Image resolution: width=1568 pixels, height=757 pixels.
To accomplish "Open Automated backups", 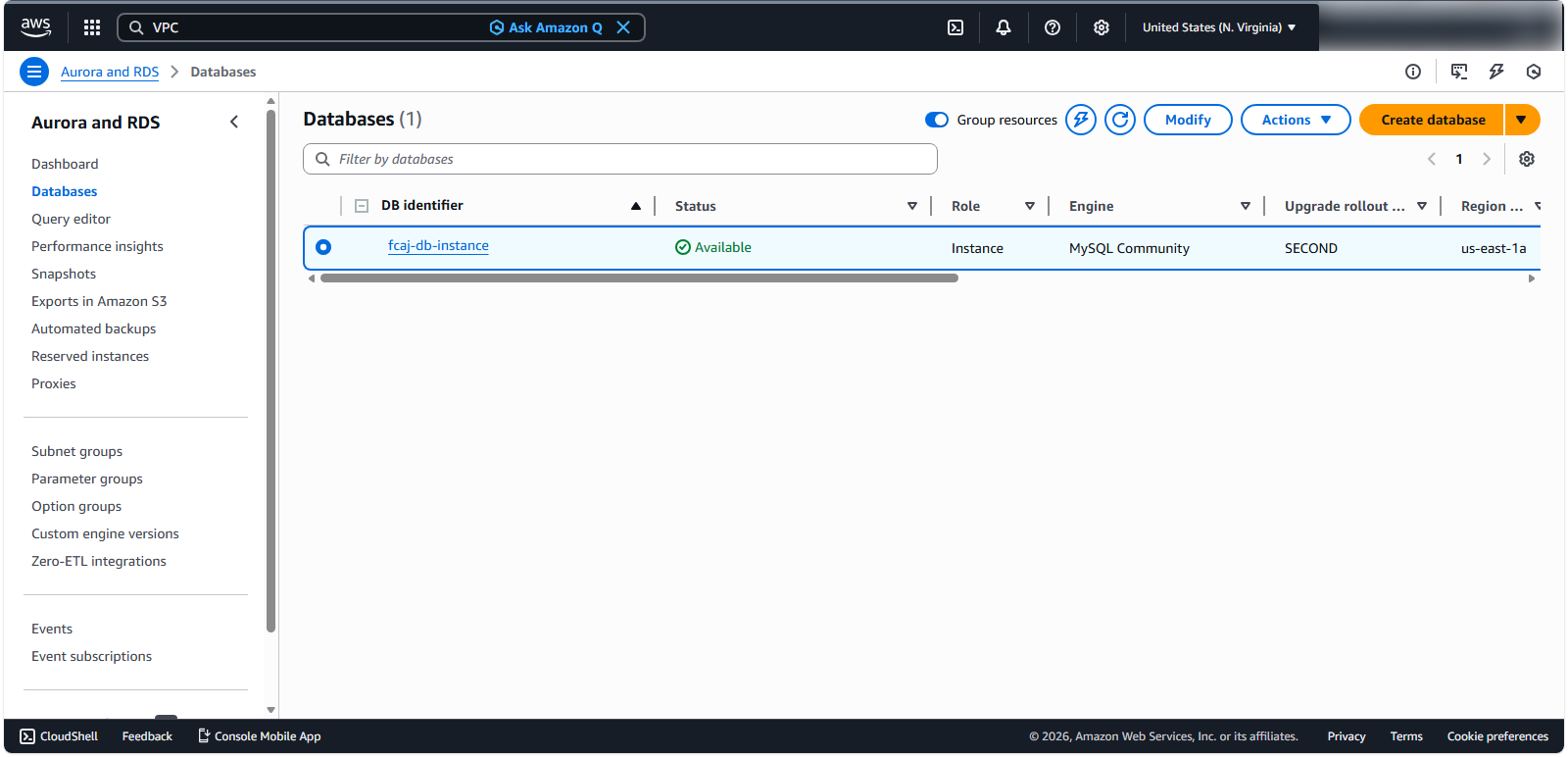I will tap(93, 328).
